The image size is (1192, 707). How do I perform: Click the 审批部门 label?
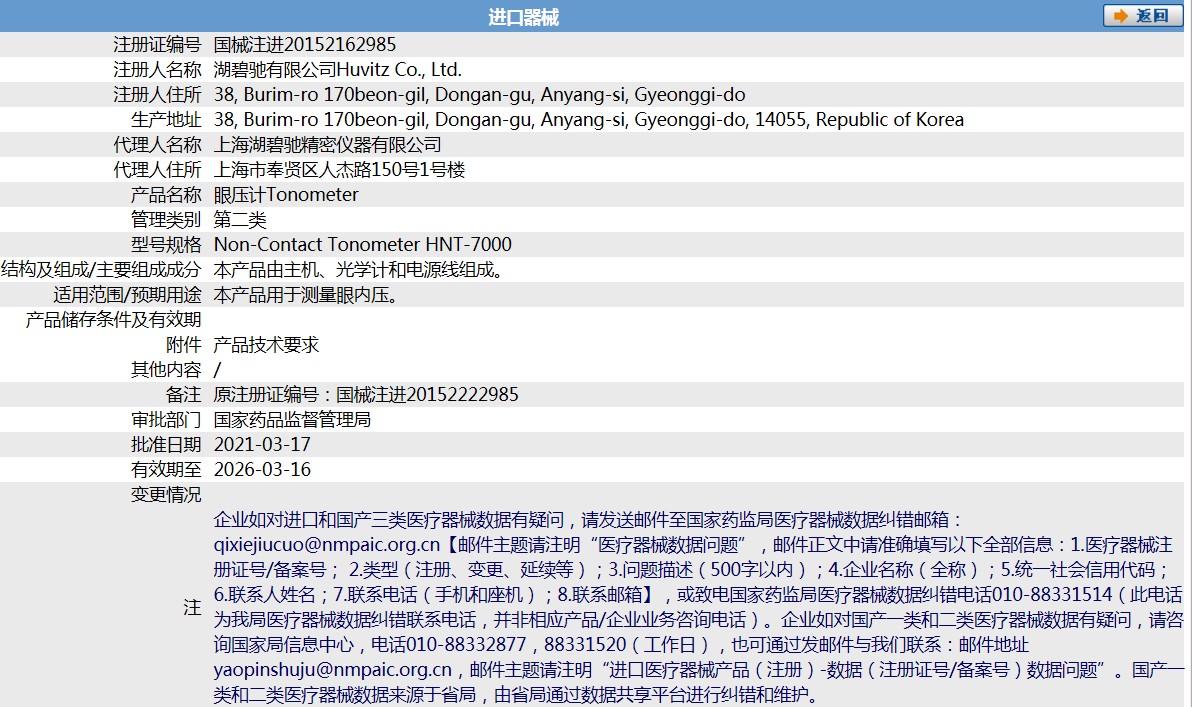click(x=166, y=420)
